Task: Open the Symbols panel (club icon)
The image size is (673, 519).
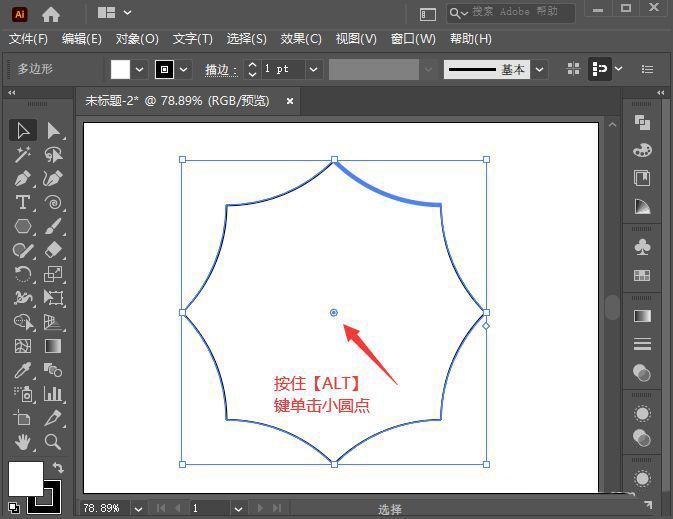Action: [642, 247]
